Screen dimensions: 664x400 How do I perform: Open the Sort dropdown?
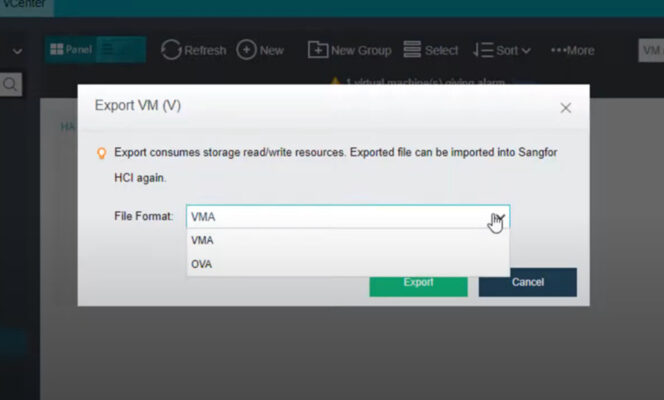(502, 50)
